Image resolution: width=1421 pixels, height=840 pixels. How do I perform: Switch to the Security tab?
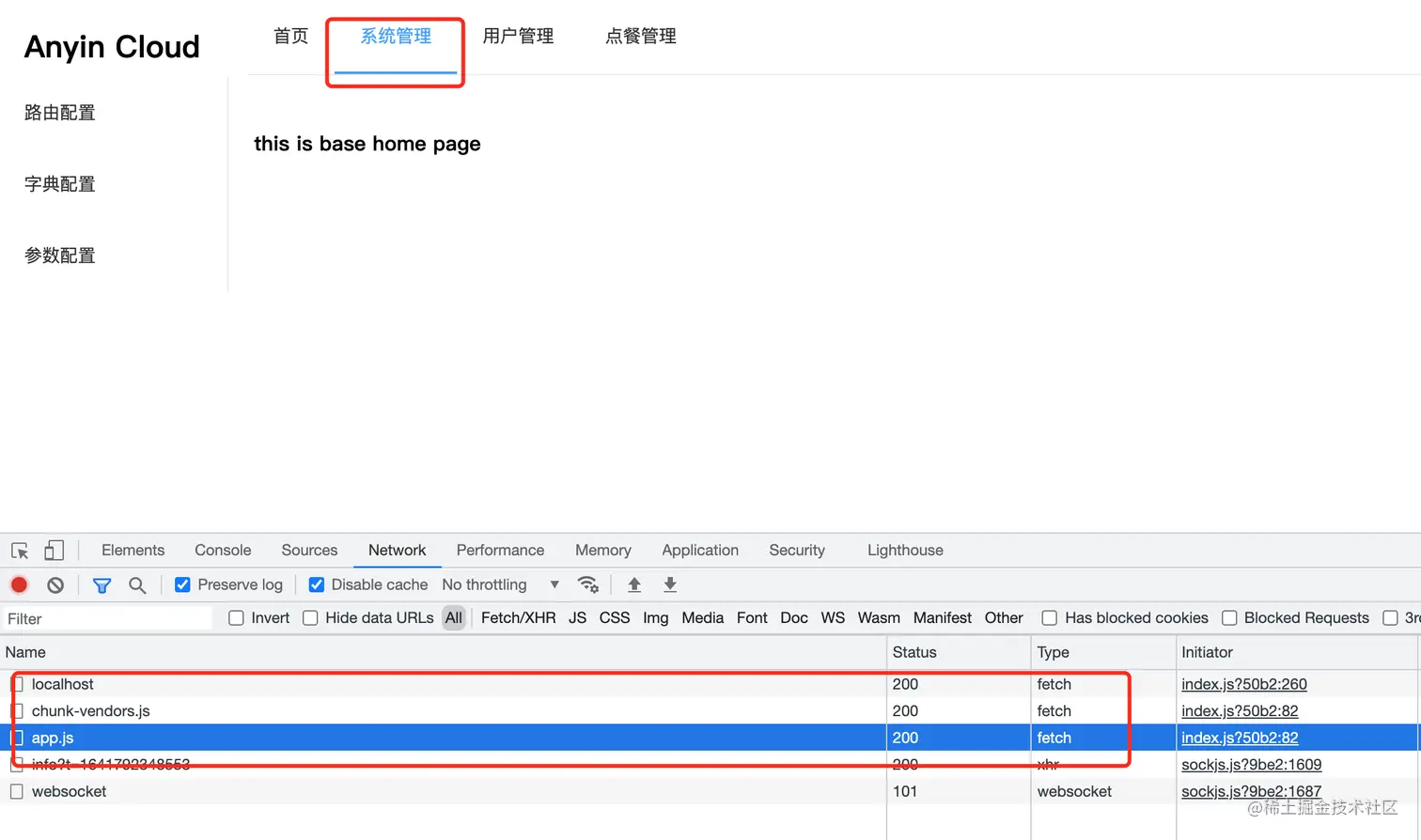(797, 550)
